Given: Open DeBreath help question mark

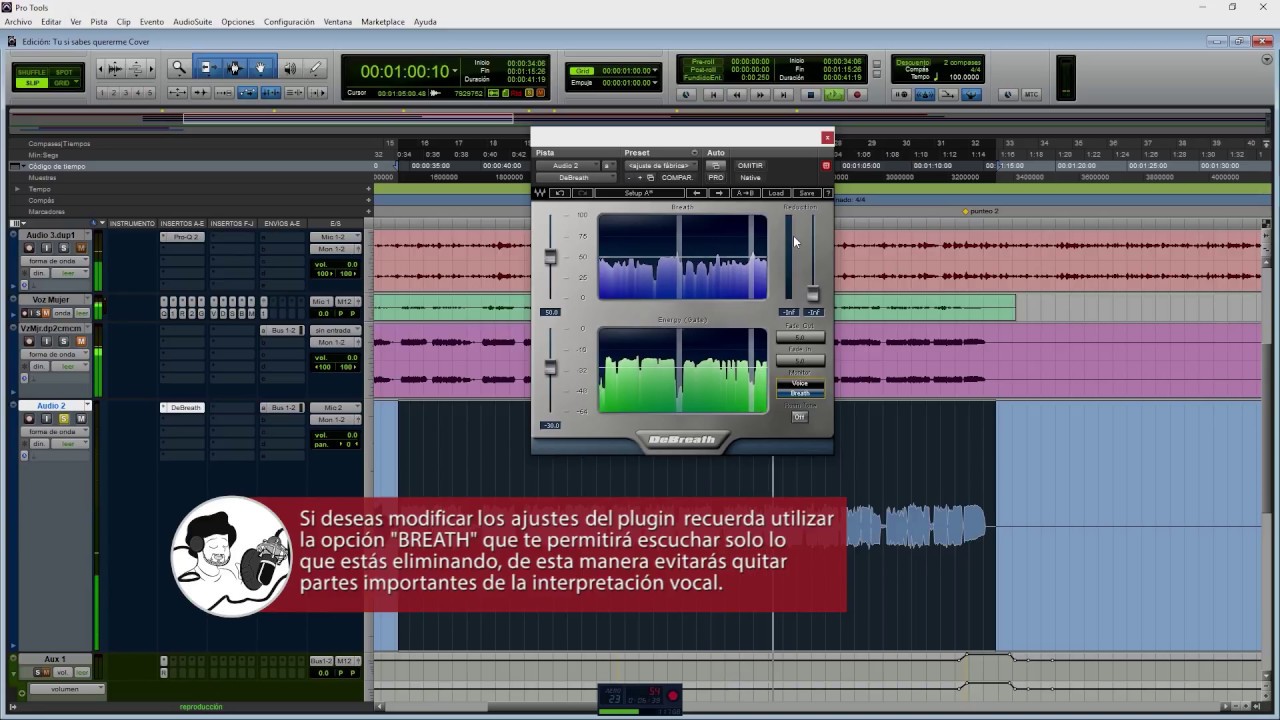Looking at the screenshot, I should pyautogui.click(x=828, y=193).
